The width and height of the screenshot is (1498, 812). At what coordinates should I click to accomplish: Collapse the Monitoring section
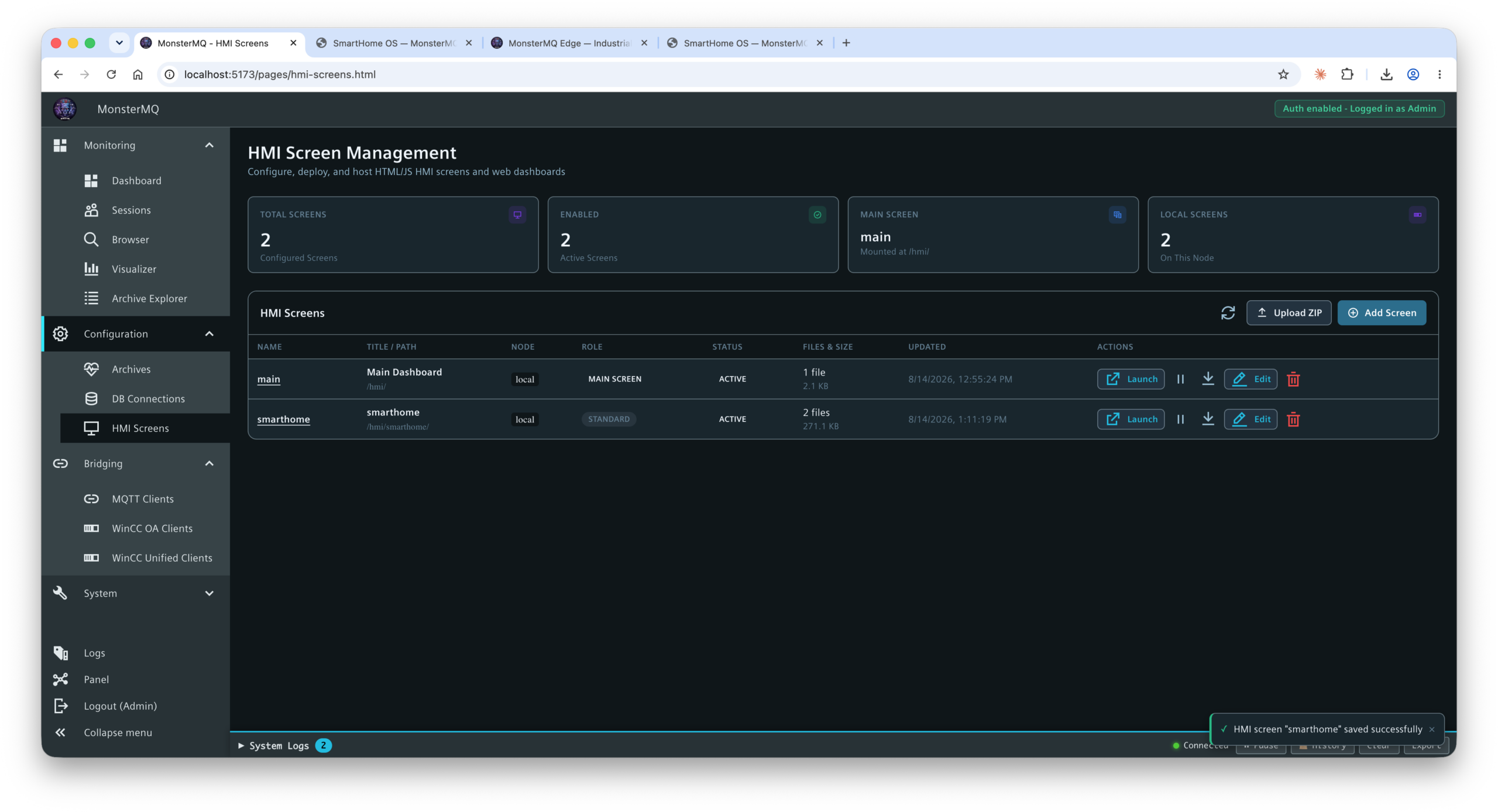209,145
